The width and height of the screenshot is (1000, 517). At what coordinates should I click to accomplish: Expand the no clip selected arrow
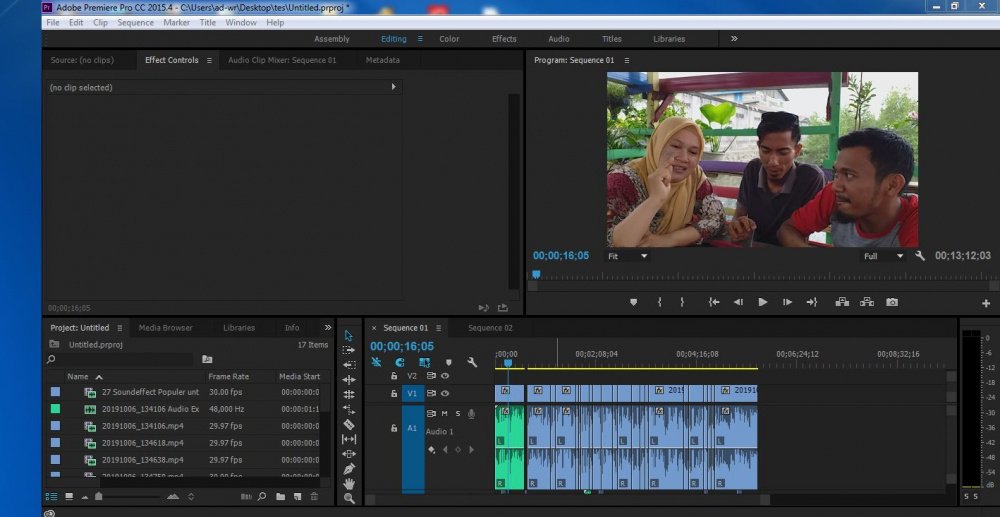(x=393, y=87)
